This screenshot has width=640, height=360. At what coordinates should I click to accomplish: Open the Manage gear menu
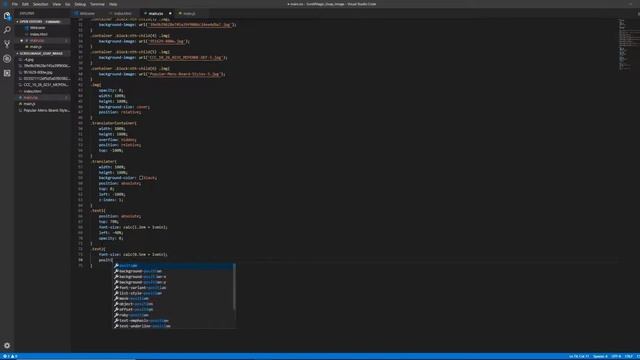7,345
